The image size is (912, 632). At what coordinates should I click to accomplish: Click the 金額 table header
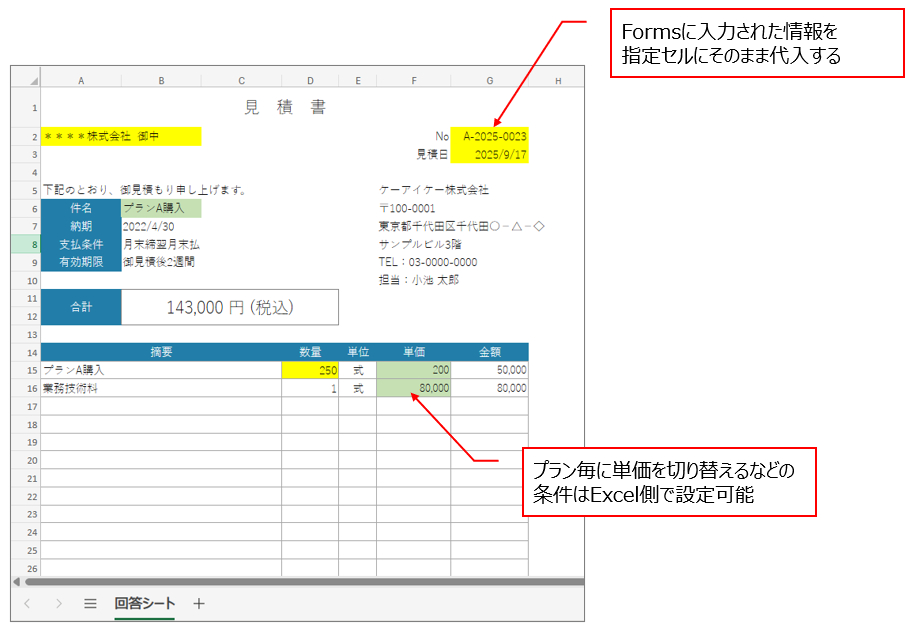tap(490, 352)
